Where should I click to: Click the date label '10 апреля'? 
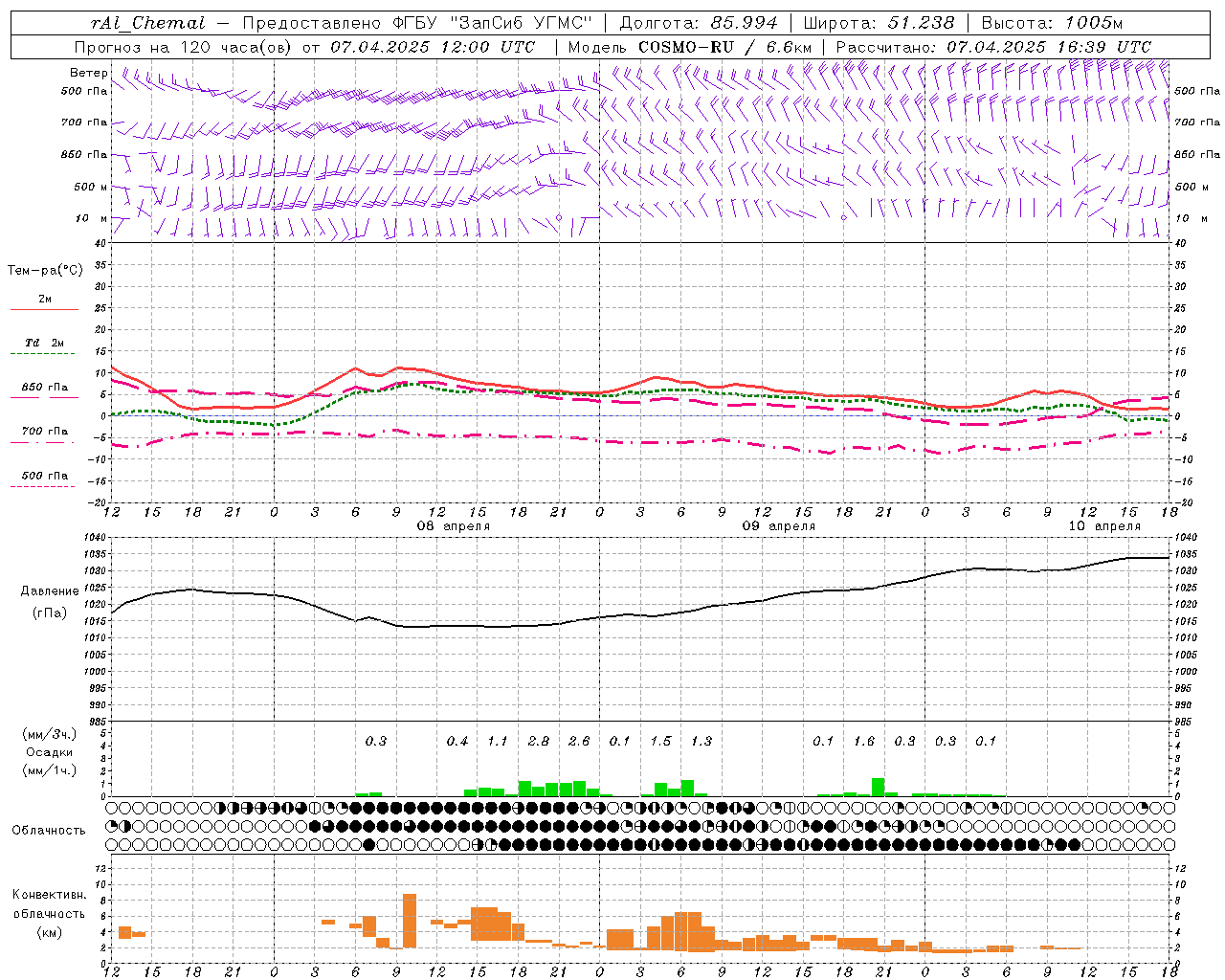tap(1104, 526)
